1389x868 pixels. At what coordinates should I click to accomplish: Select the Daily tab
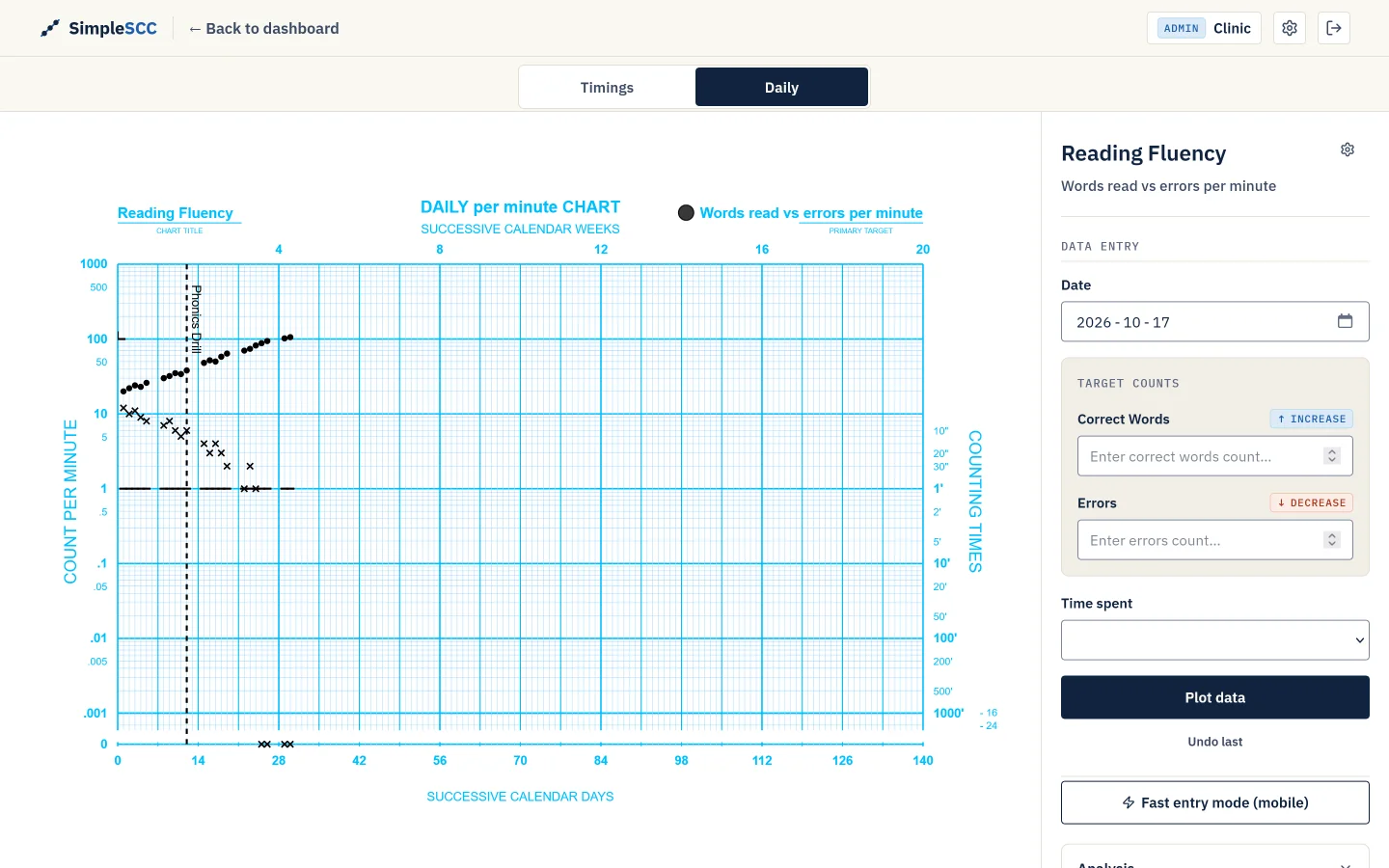pos(781,87)
